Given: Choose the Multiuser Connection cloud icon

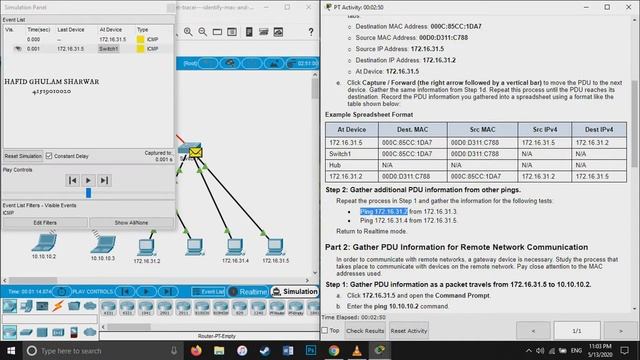Looking at the screenshot, I should (x=90, y=306).
